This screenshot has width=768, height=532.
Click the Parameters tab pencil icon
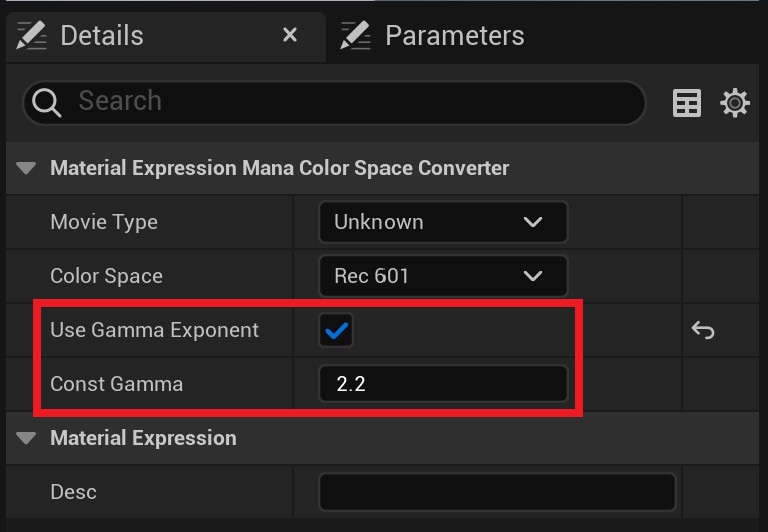pos(355,36)
